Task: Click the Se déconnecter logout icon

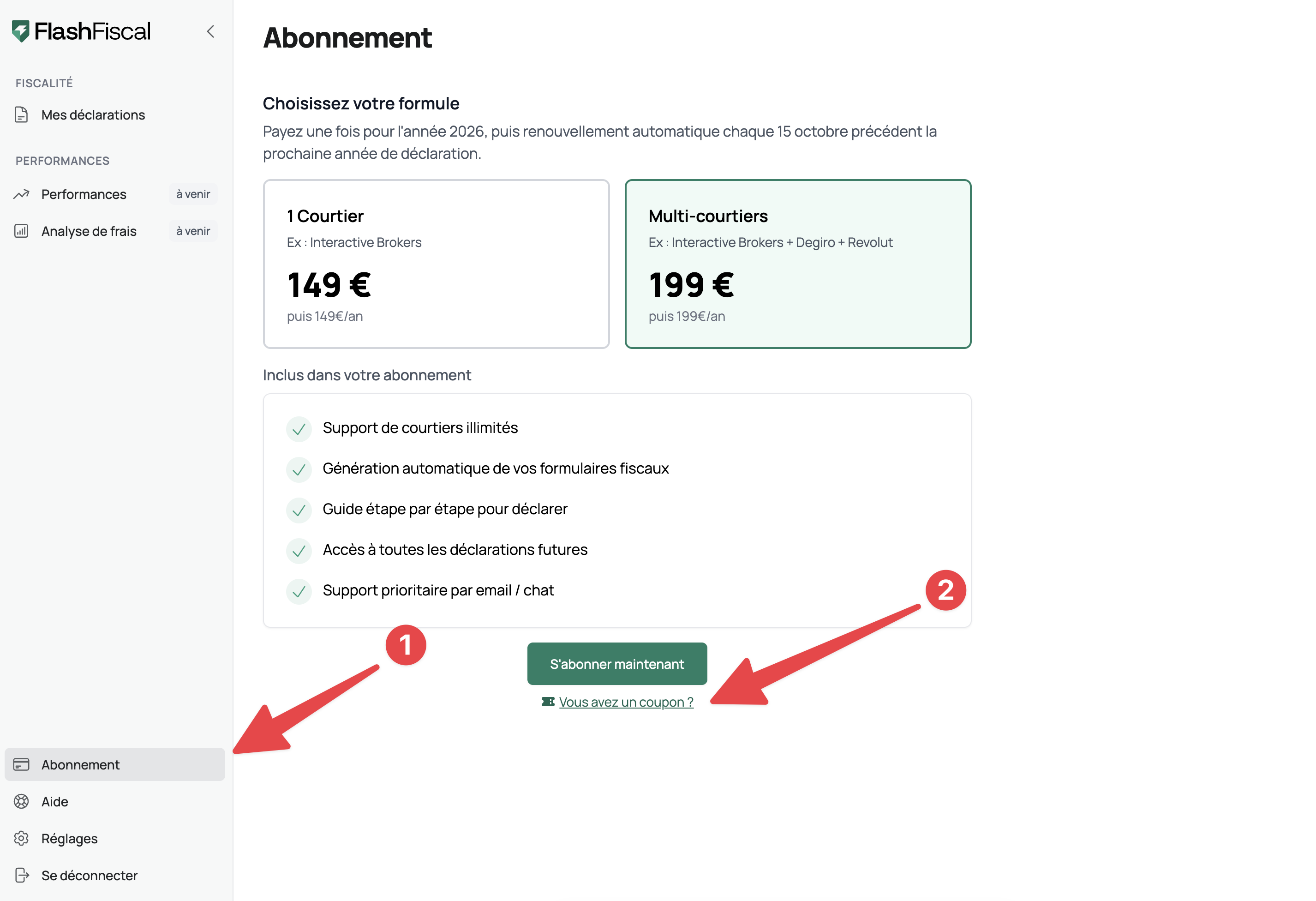Action: point(22,876)
